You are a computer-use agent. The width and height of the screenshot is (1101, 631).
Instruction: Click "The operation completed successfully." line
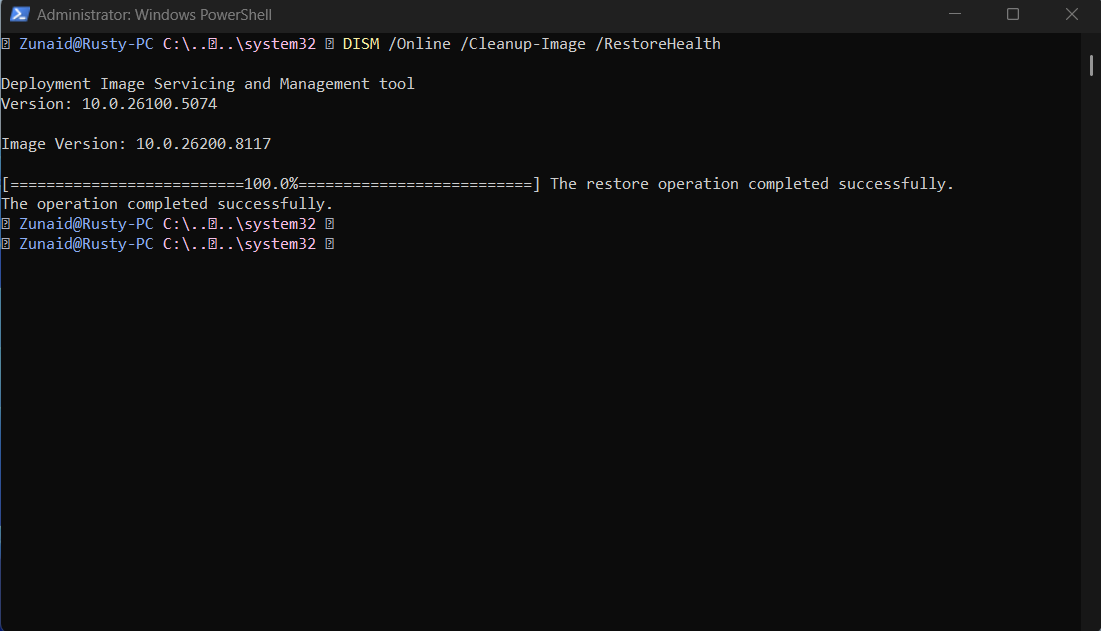[167, 204]
